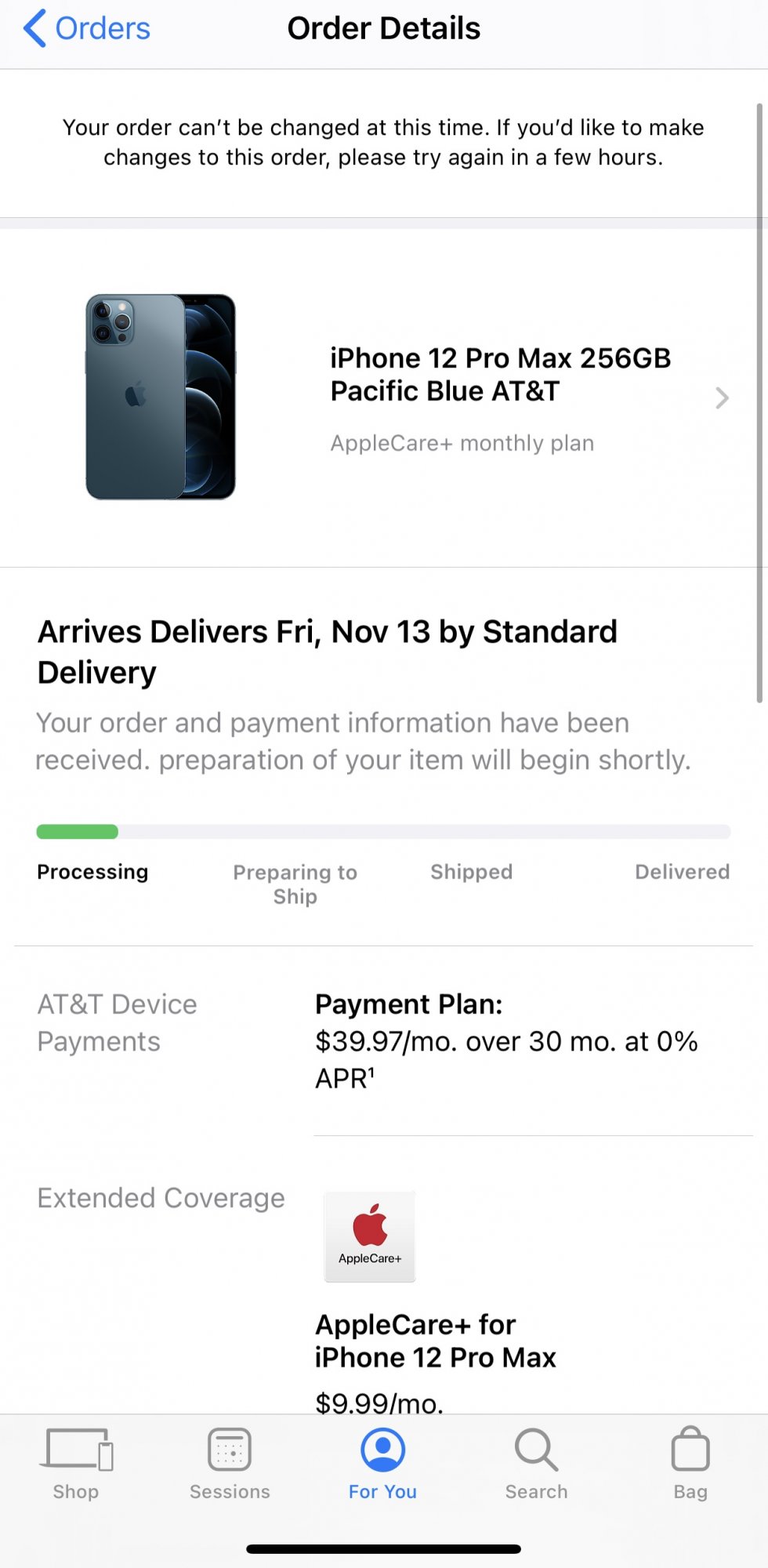Select AppleCare+ for iPhone 12 Pro Max

pyautogui.click(x=435, y=1341)
